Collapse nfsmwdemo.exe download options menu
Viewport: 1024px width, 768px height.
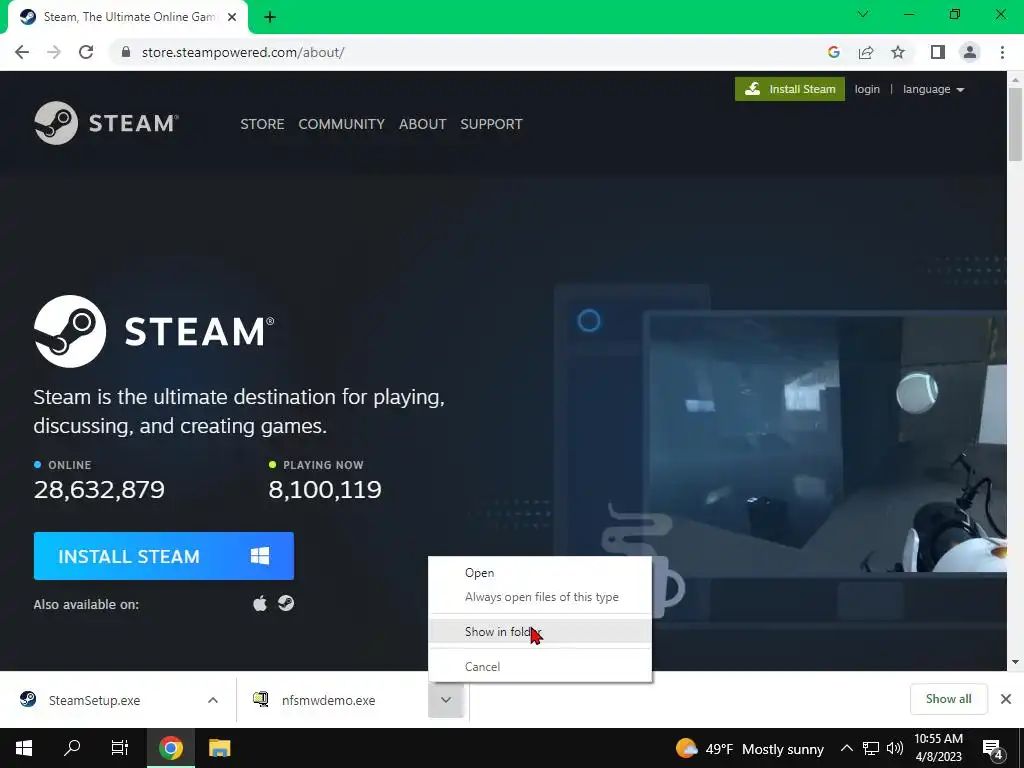click(446, 700)
